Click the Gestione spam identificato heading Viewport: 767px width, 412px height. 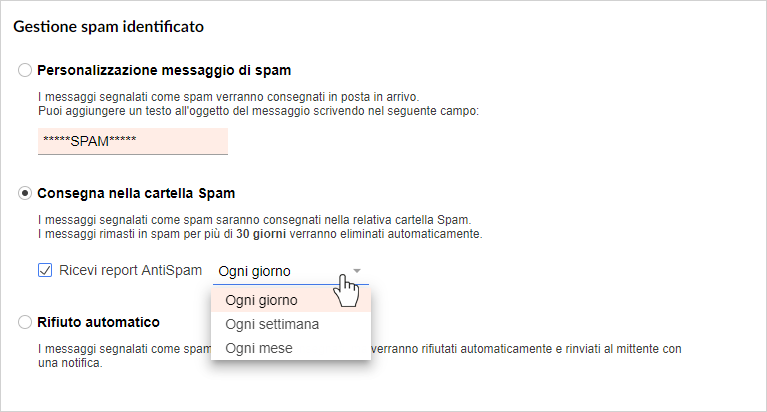(x=109, y=26)
